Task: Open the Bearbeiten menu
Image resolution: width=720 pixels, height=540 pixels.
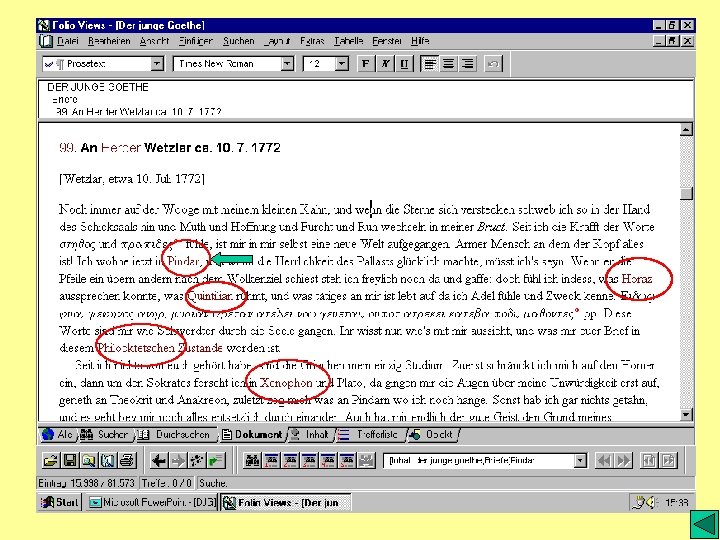Action: (x=109, y=41)
